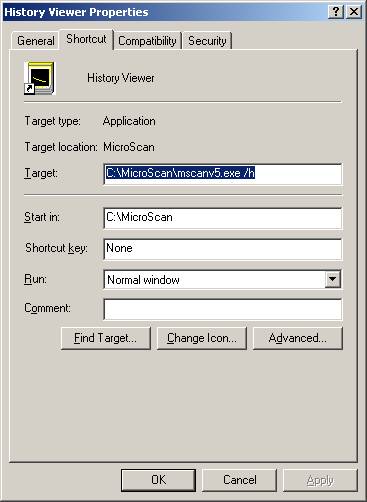Click Cancel to discard changes

pyautogui.click(x=240, y=480)
